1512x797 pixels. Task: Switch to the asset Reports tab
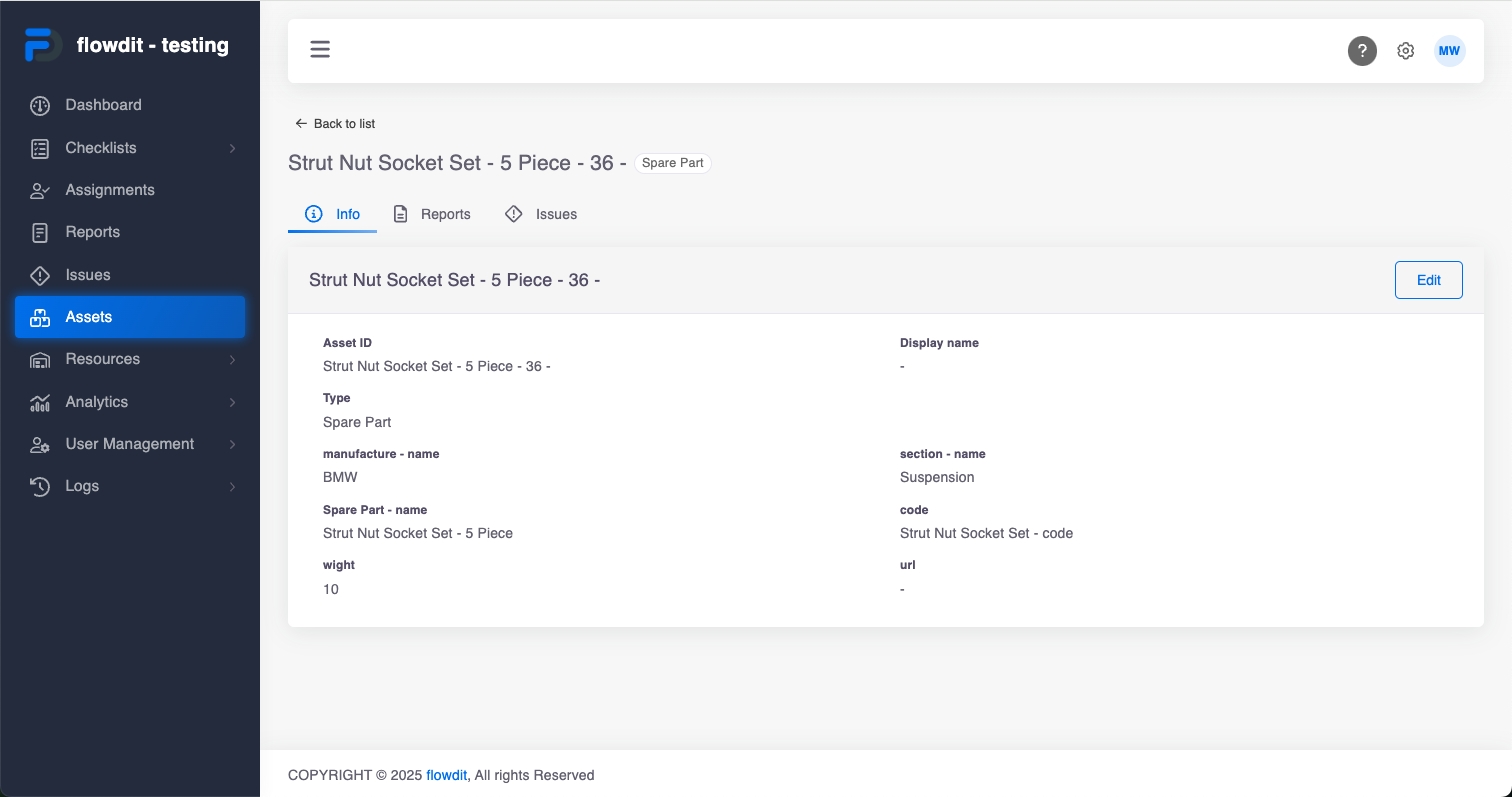coord(432,214)
